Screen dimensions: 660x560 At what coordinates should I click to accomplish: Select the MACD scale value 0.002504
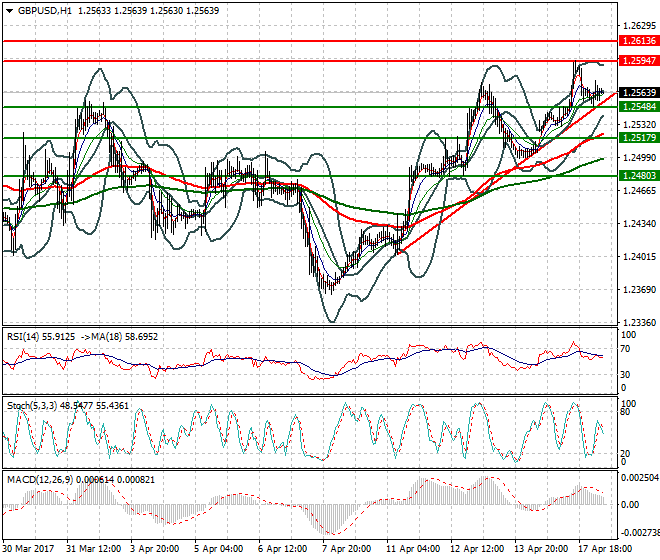click(x=640, y=478)
